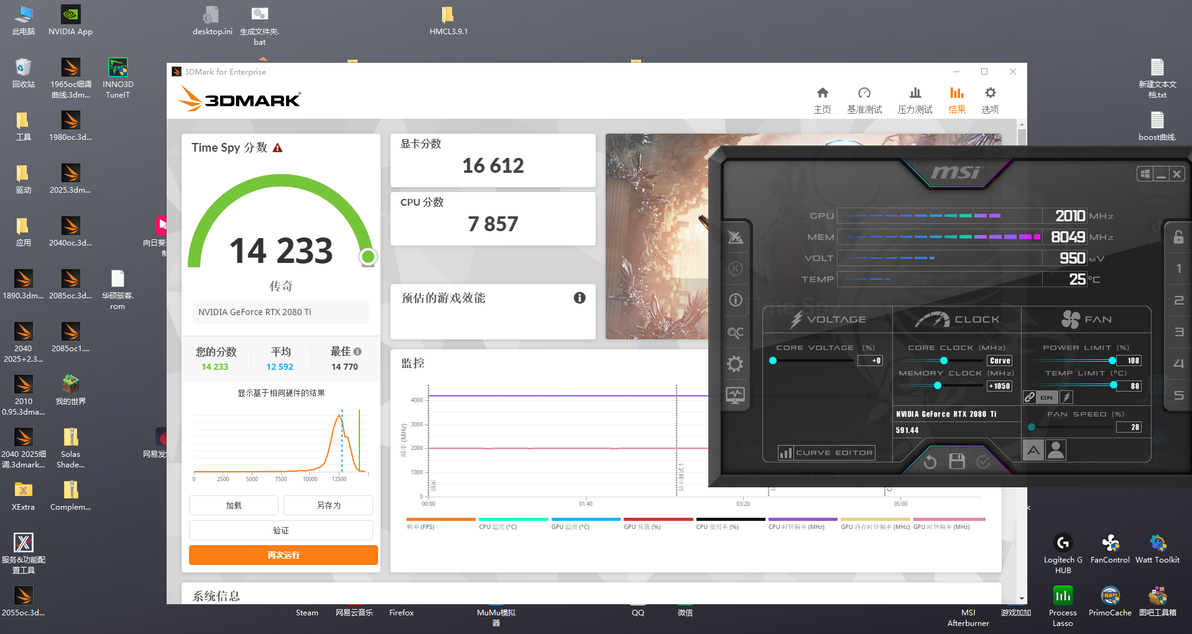Image resolution: width=1192 pixels, height=634 pixels.
Task: Click the 再次运行 run again button
Action: 283,555
